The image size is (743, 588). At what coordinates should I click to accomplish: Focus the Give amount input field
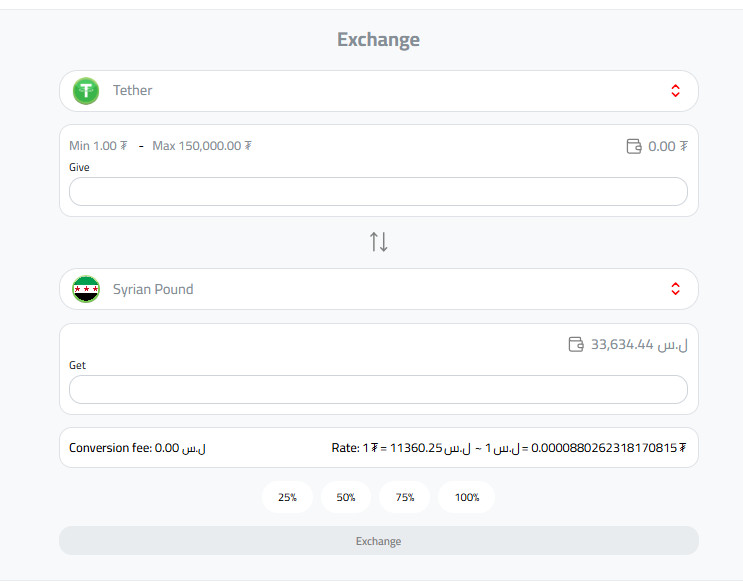click(378, 192)
